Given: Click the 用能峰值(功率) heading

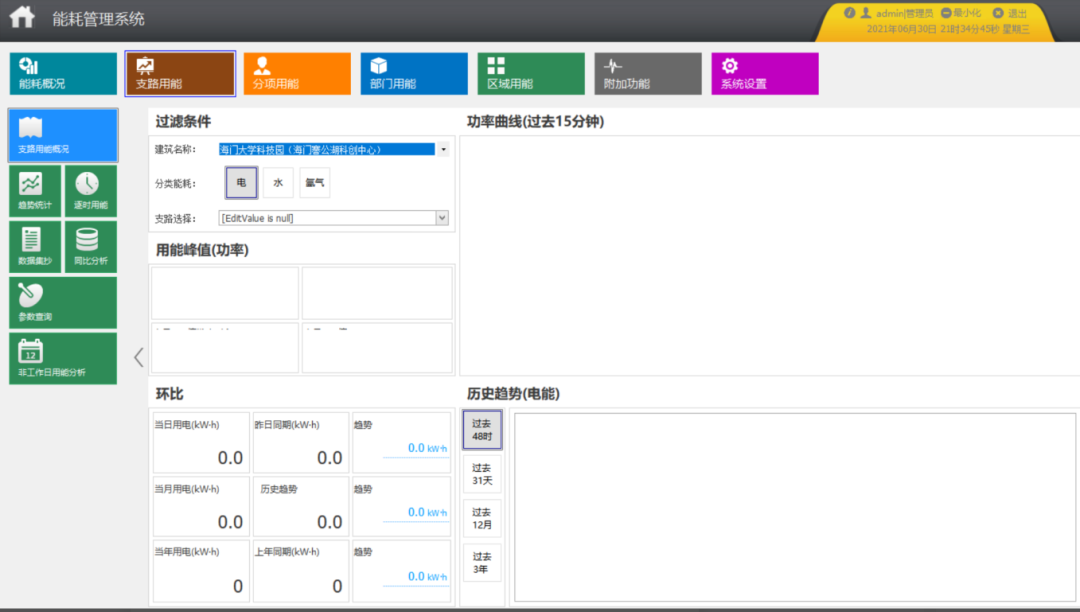Looking at the screenshot, I should point(202,250).
